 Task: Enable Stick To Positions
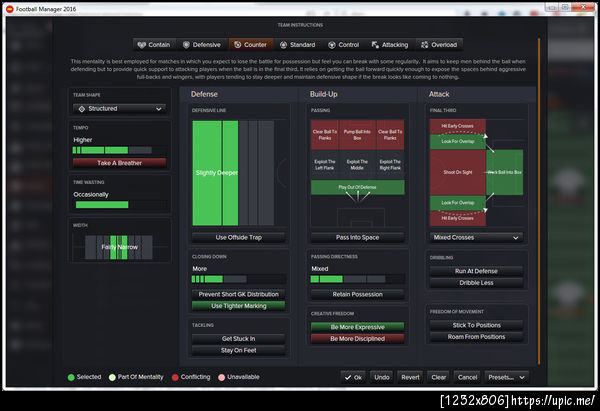click(476, 325)
